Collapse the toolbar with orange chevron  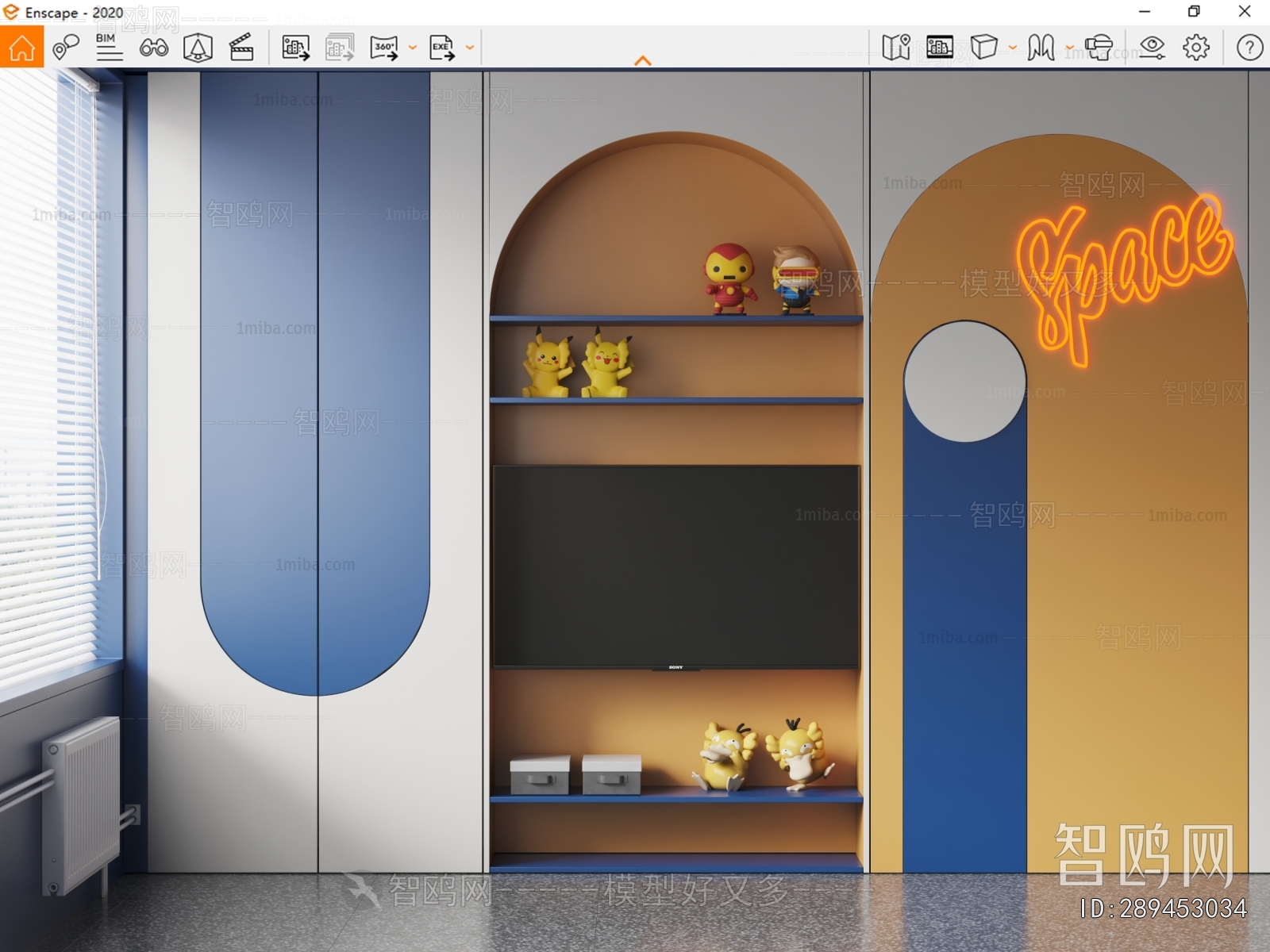point(643,60)
